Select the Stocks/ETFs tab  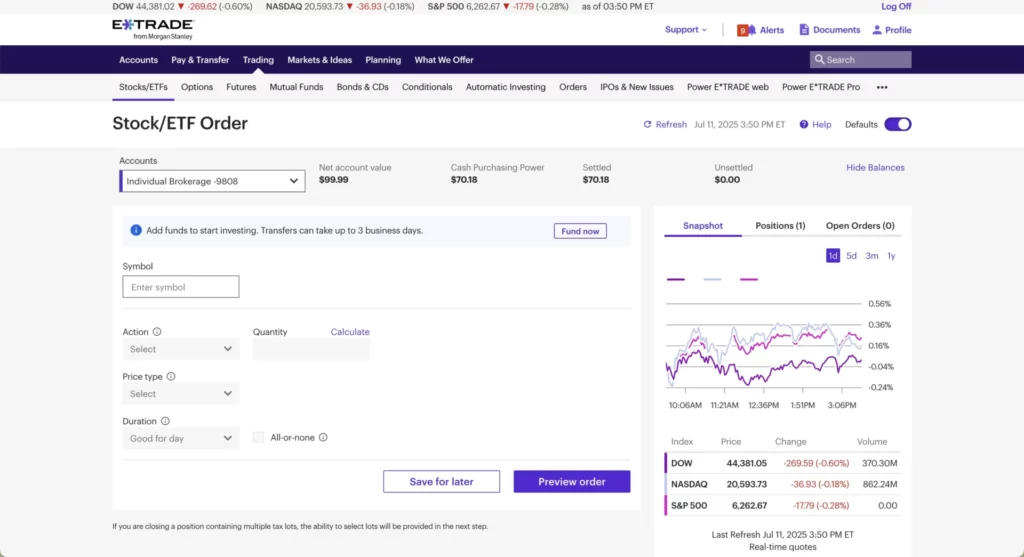143,87
